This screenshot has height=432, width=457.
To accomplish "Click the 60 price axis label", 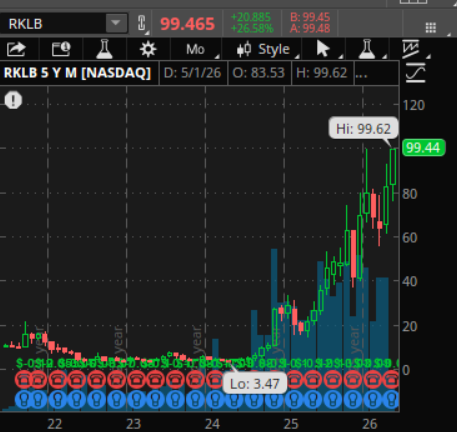I will (x=410, y=238).
